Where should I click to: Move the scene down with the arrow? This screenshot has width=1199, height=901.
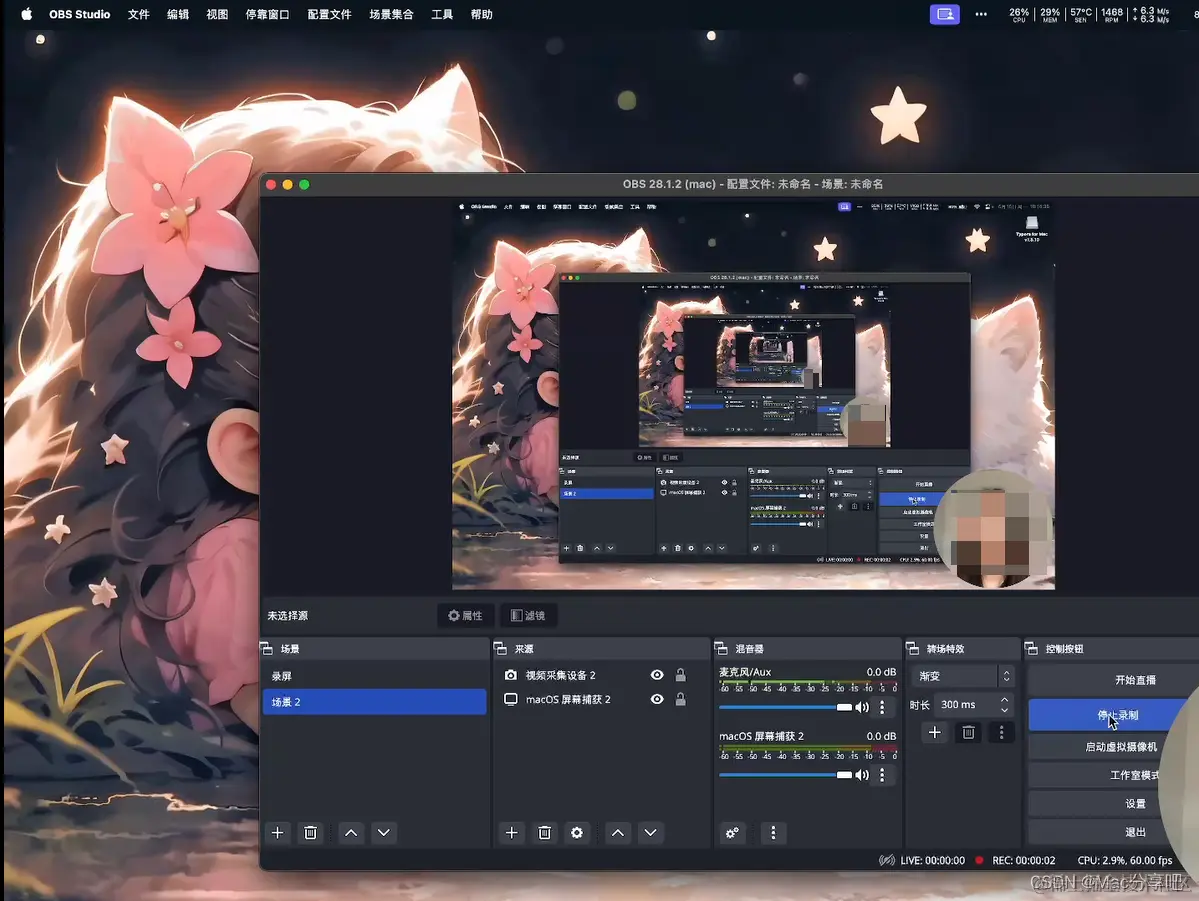pos(384,832)
